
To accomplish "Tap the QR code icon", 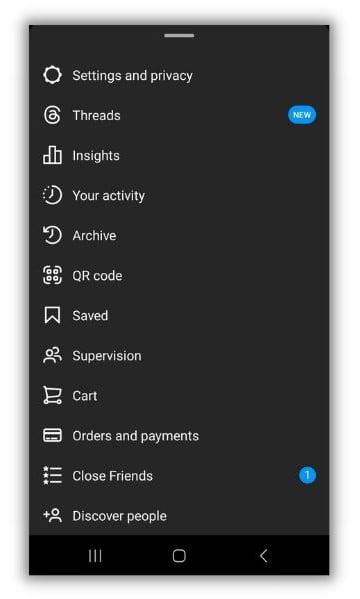I will pos(52,275).
